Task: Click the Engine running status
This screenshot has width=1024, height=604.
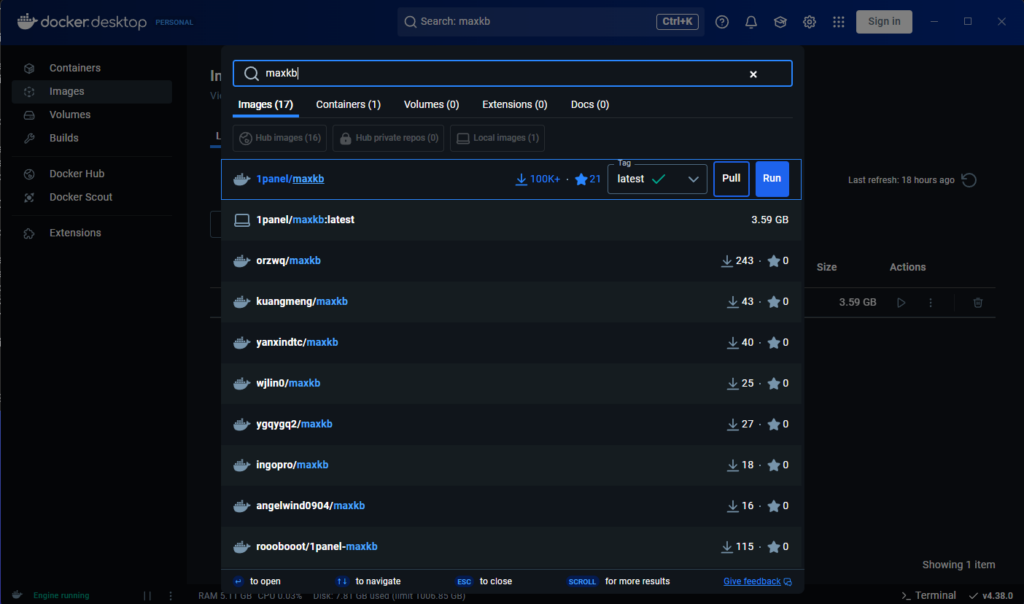Action: [61, 596]
